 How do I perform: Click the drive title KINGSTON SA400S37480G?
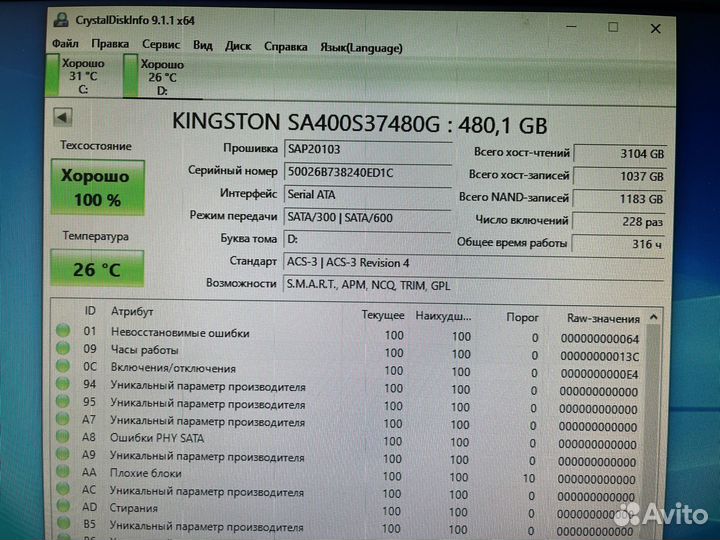tap(306, 123)
